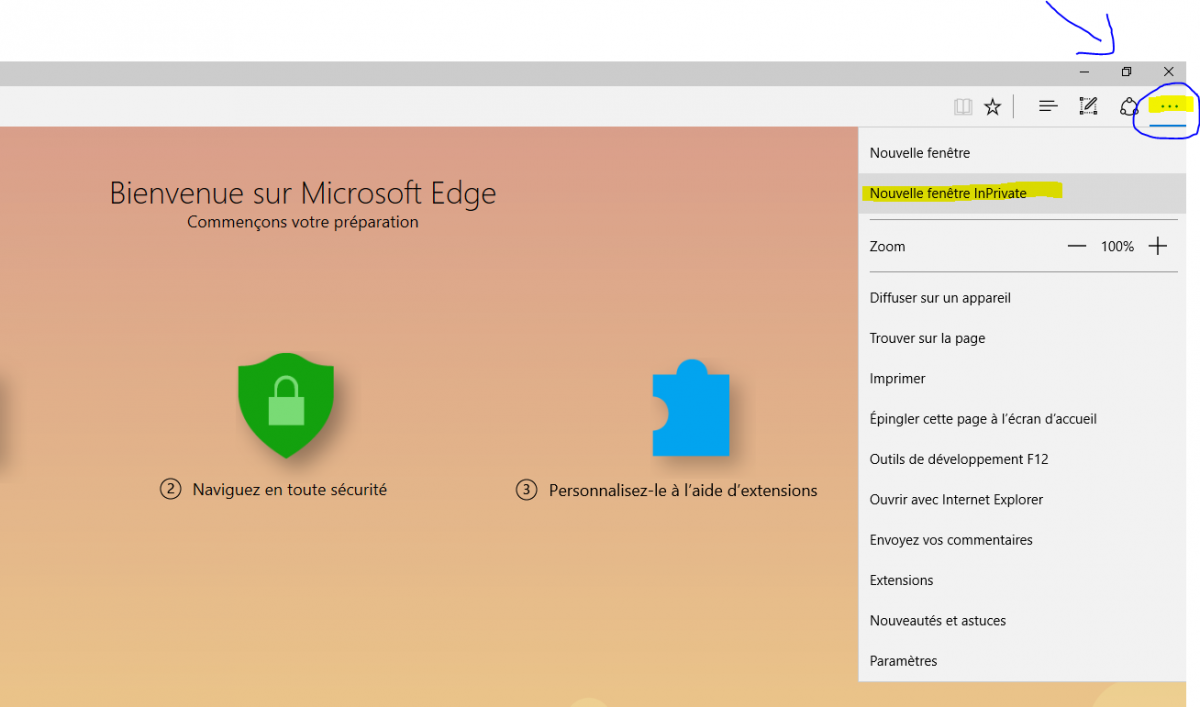Open the Reading view book icon
Screen dimensions: 1200x707
(962, 106)
